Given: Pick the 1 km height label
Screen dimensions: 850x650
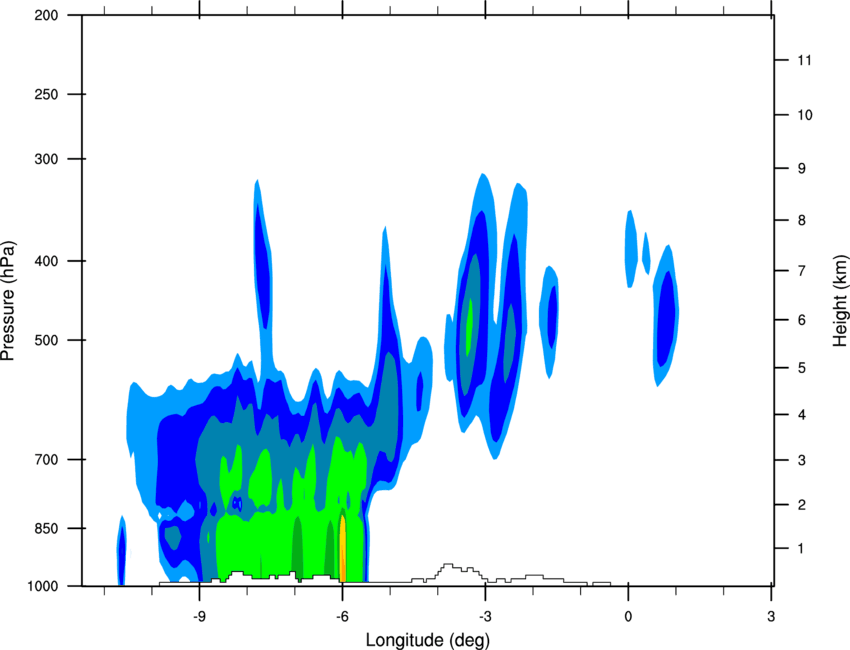Looking at the screenshot, I should (801, 549).
